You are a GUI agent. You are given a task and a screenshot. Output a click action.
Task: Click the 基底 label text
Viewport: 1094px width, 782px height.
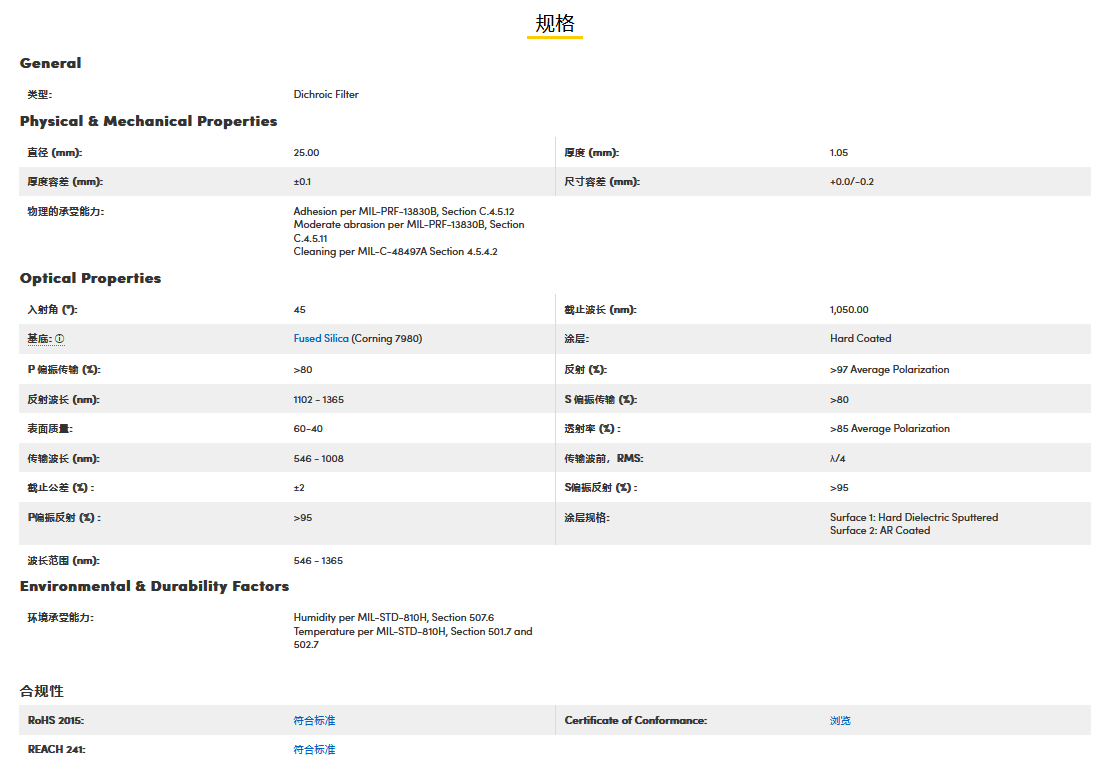point(39,339)
